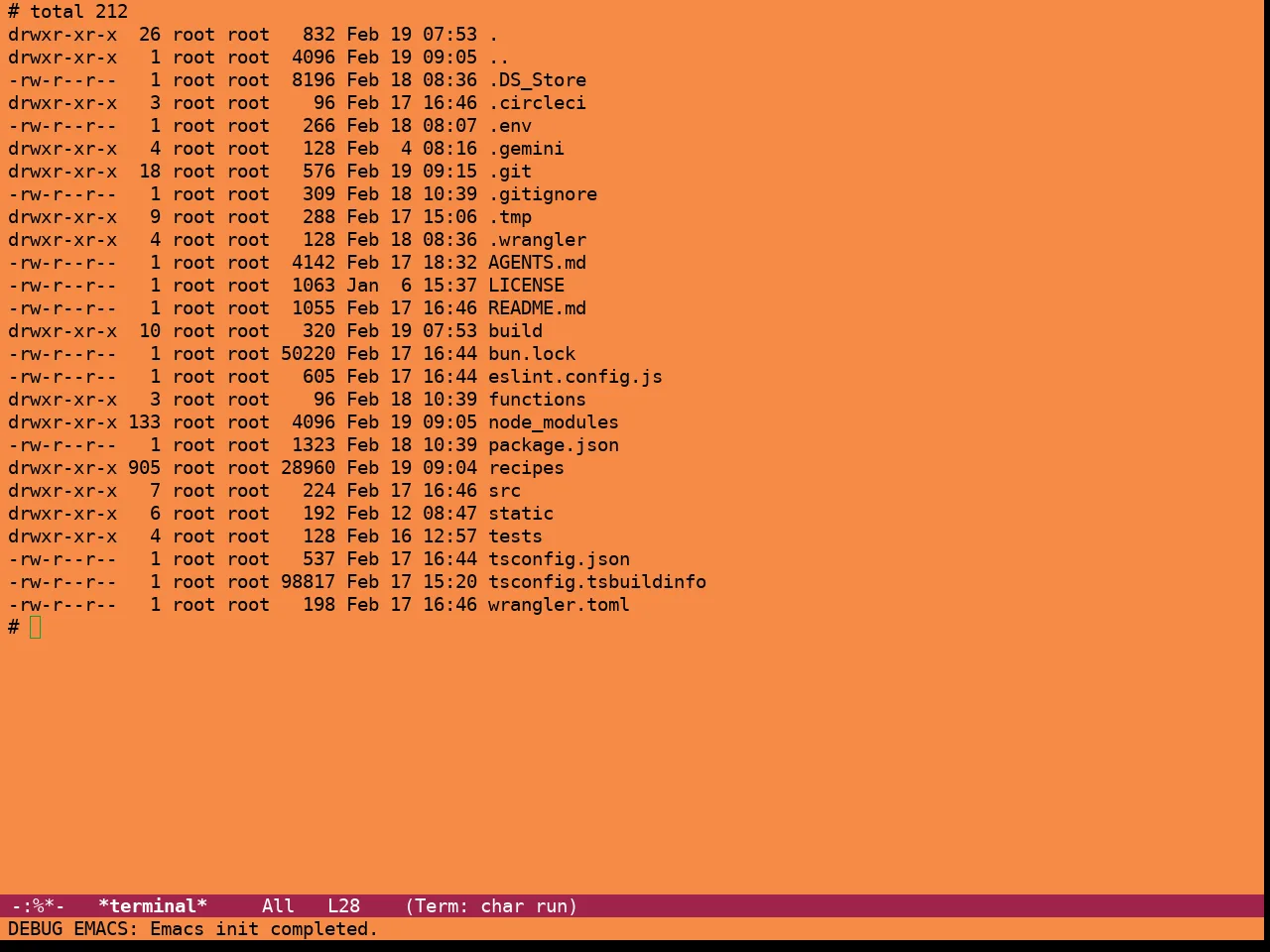Click the permissions string of wrangler.toml row
Viewport: 1270px width, 952px height.
63,605
